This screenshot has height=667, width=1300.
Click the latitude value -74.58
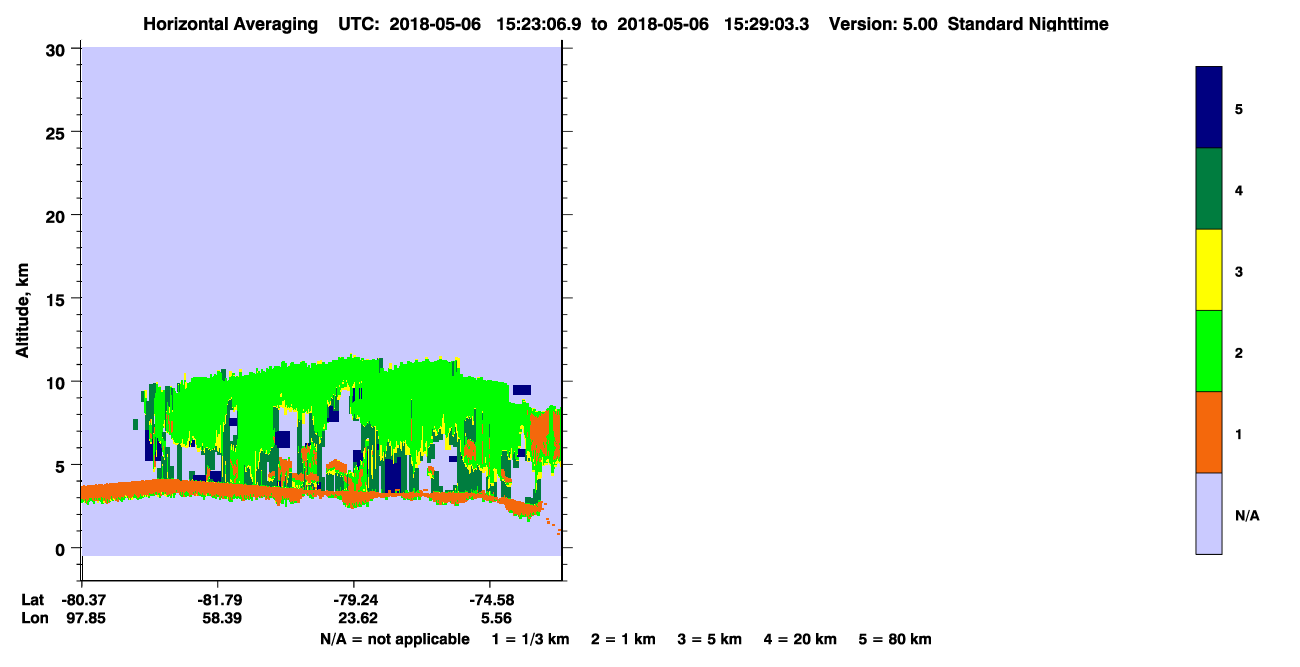pyautogui.click(x=490, y=600)
